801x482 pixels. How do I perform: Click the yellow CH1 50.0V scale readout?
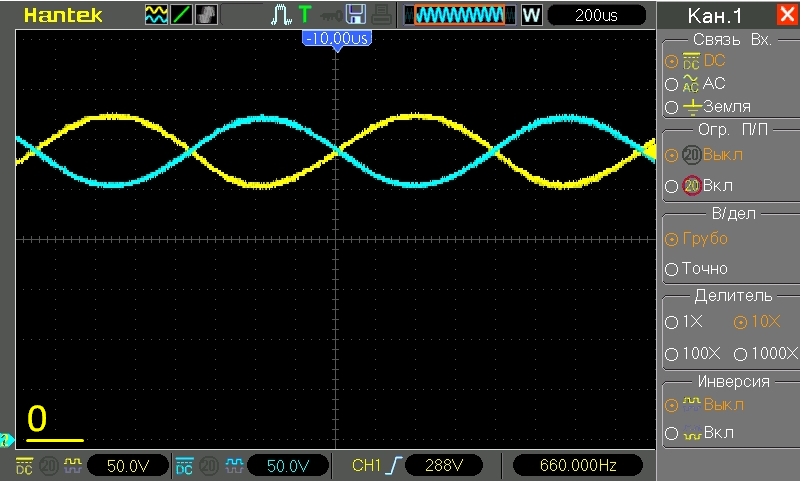[128, 466]
